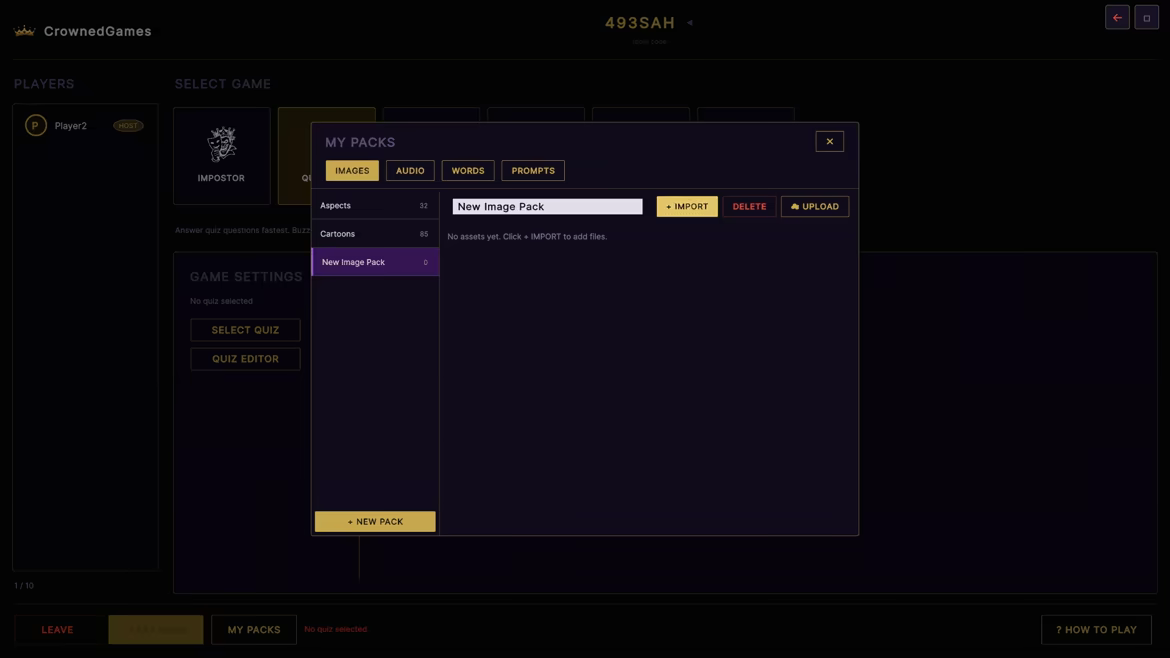The width and height of the screenshot is (1170, 658).
Task: Select the Cartoons pack
Action: coord(375,234)
